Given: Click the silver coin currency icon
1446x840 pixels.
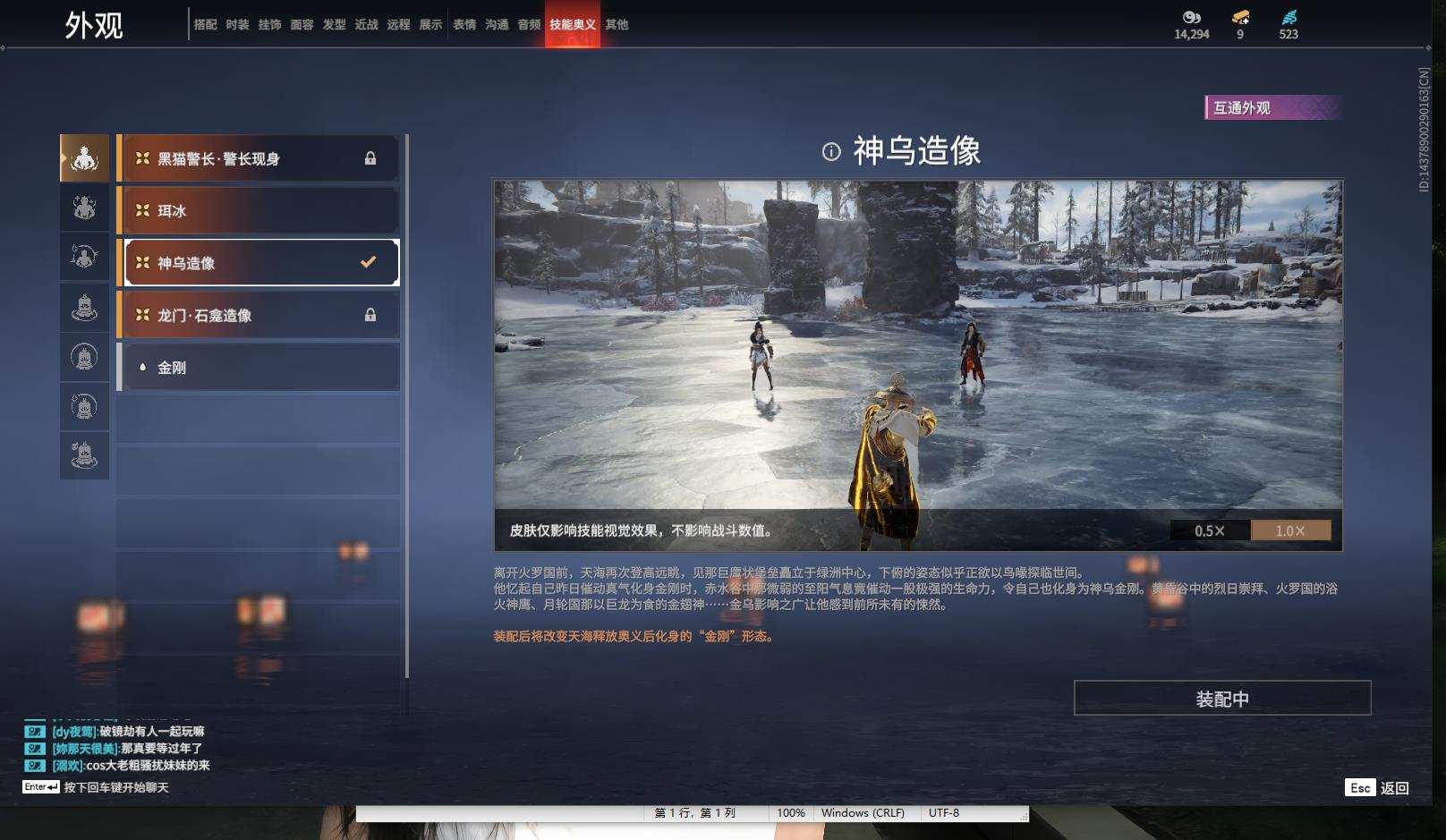Looking at the screenshot, I should click(x=1191, y=17).
